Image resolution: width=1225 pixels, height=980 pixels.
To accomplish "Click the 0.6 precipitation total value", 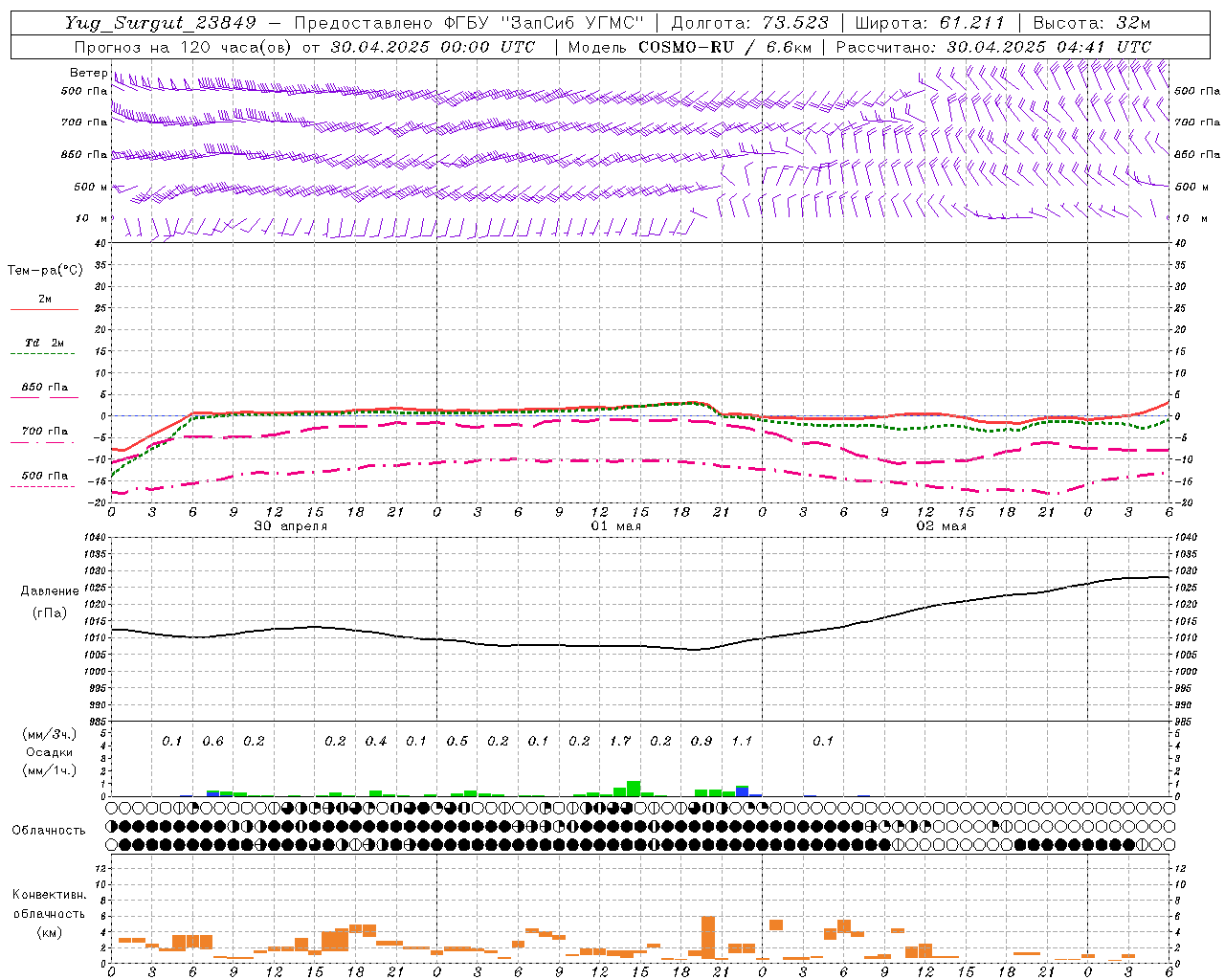I will [x=212, y=742].
